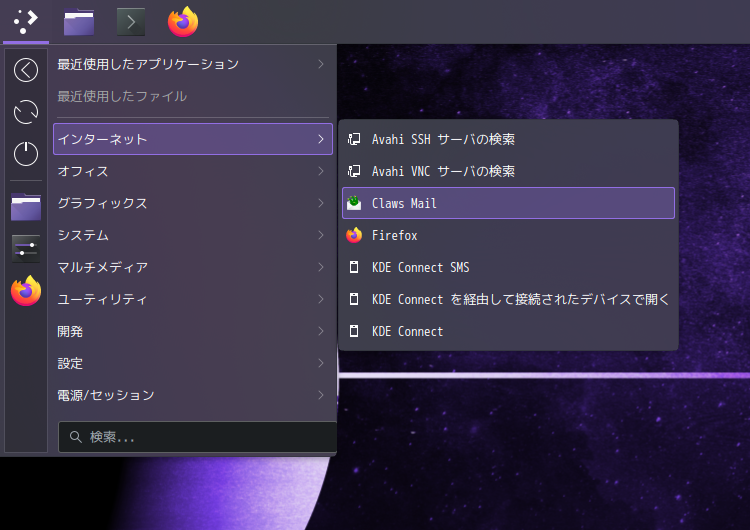Open 最近使用したアプリケーション menu item
This screenshot has height=530, width=750.
tap(193, 64)
